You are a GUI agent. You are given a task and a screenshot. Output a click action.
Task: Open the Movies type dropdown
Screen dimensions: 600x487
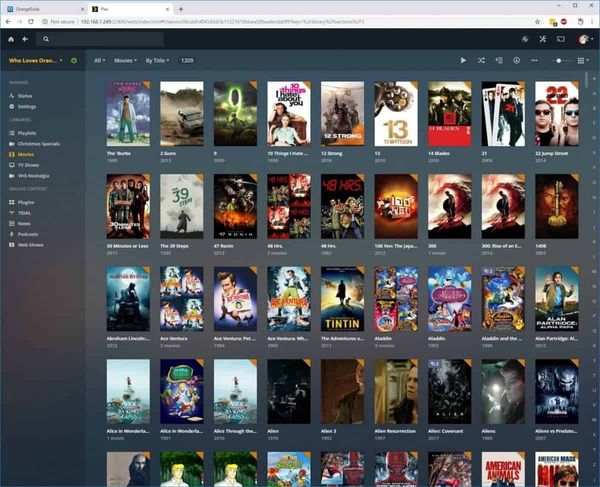[x=125, y=60]
